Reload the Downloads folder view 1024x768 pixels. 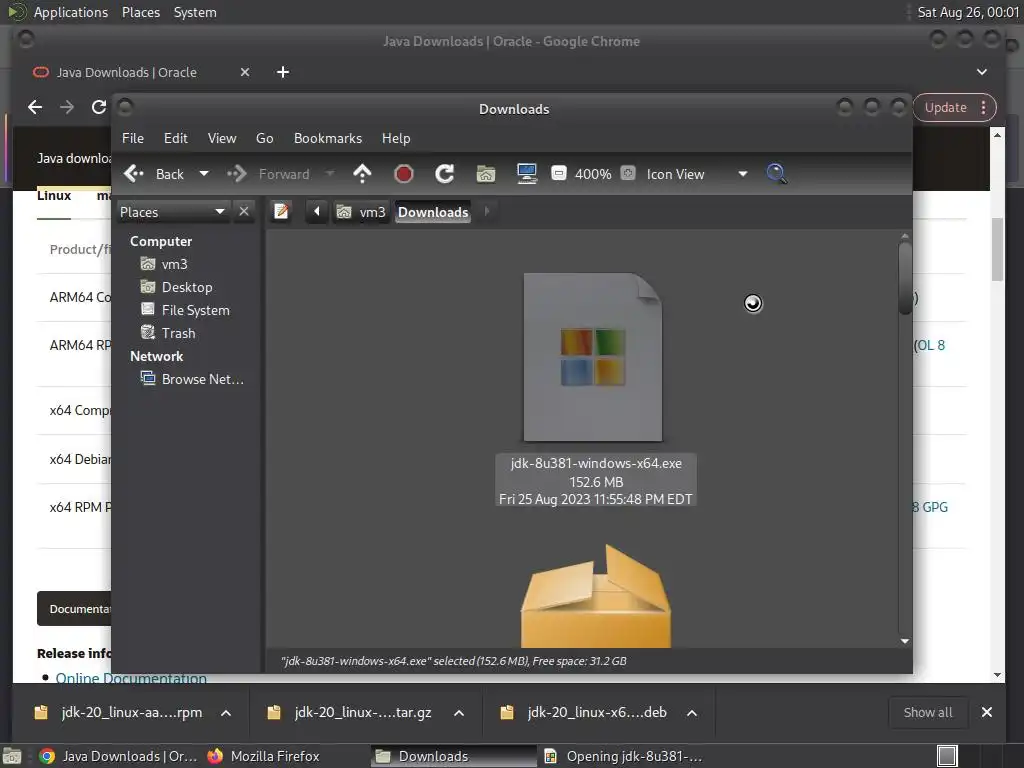[x=445, y=174]
